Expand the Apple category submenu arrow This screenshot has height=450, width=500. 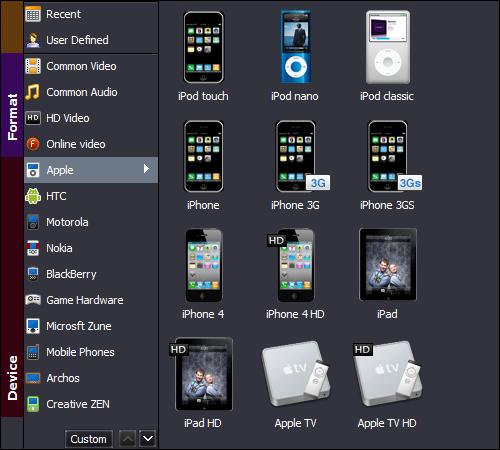(146, 169)
